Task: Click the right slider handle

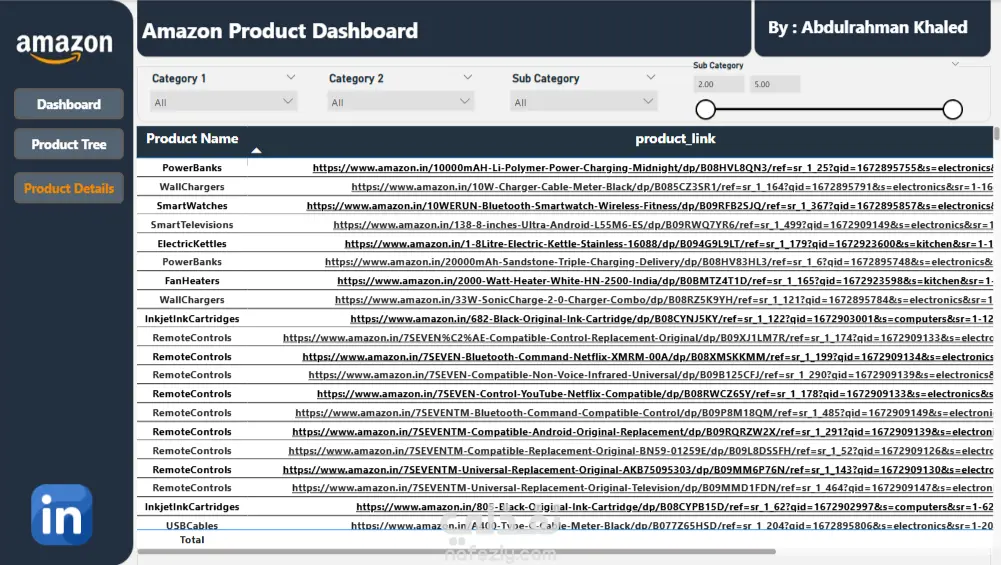Action: click(x=952, y=109)
